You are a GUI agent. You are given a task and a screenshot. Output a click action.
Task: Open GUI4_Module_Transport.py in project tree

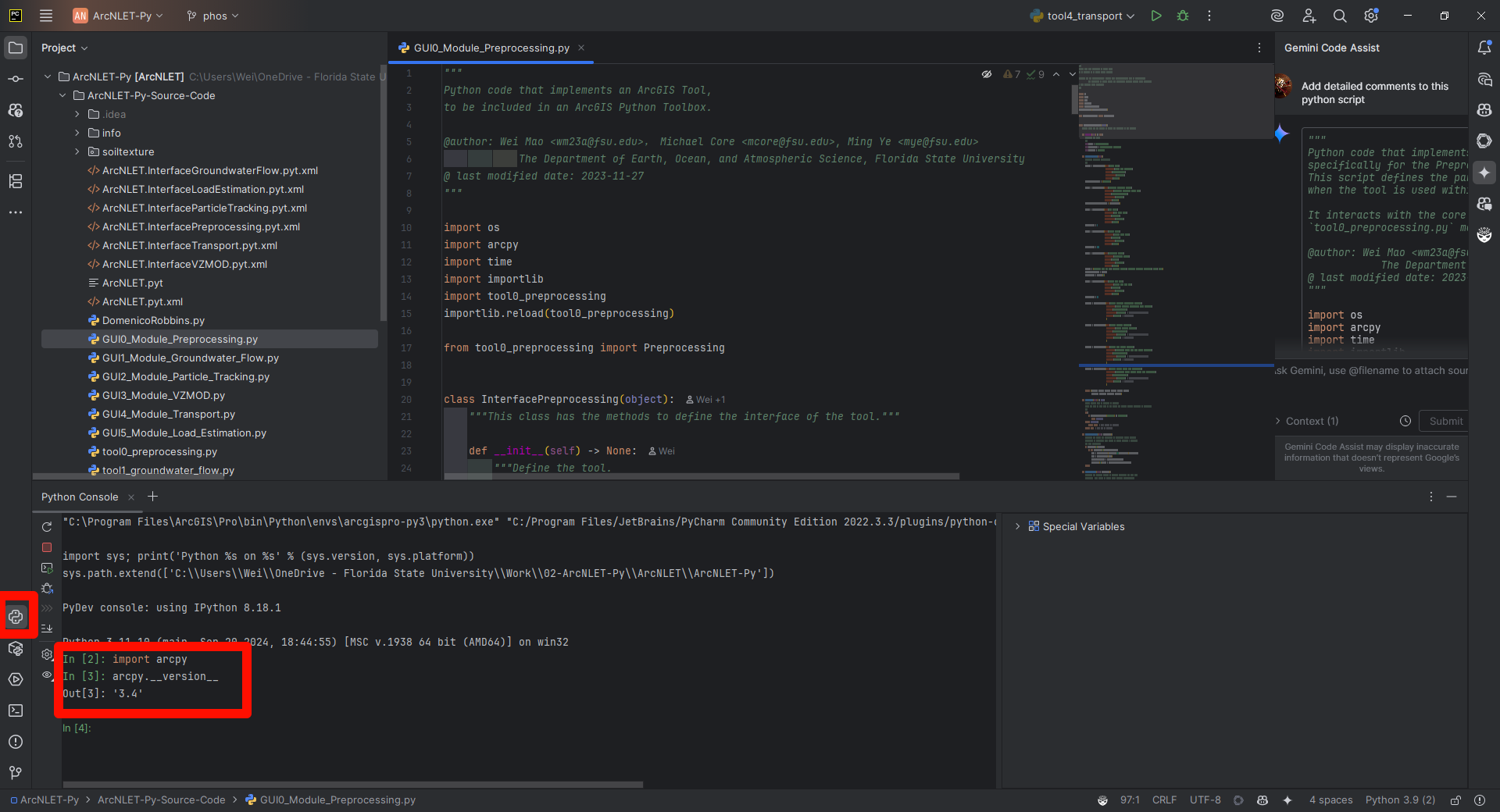point(168,414)
